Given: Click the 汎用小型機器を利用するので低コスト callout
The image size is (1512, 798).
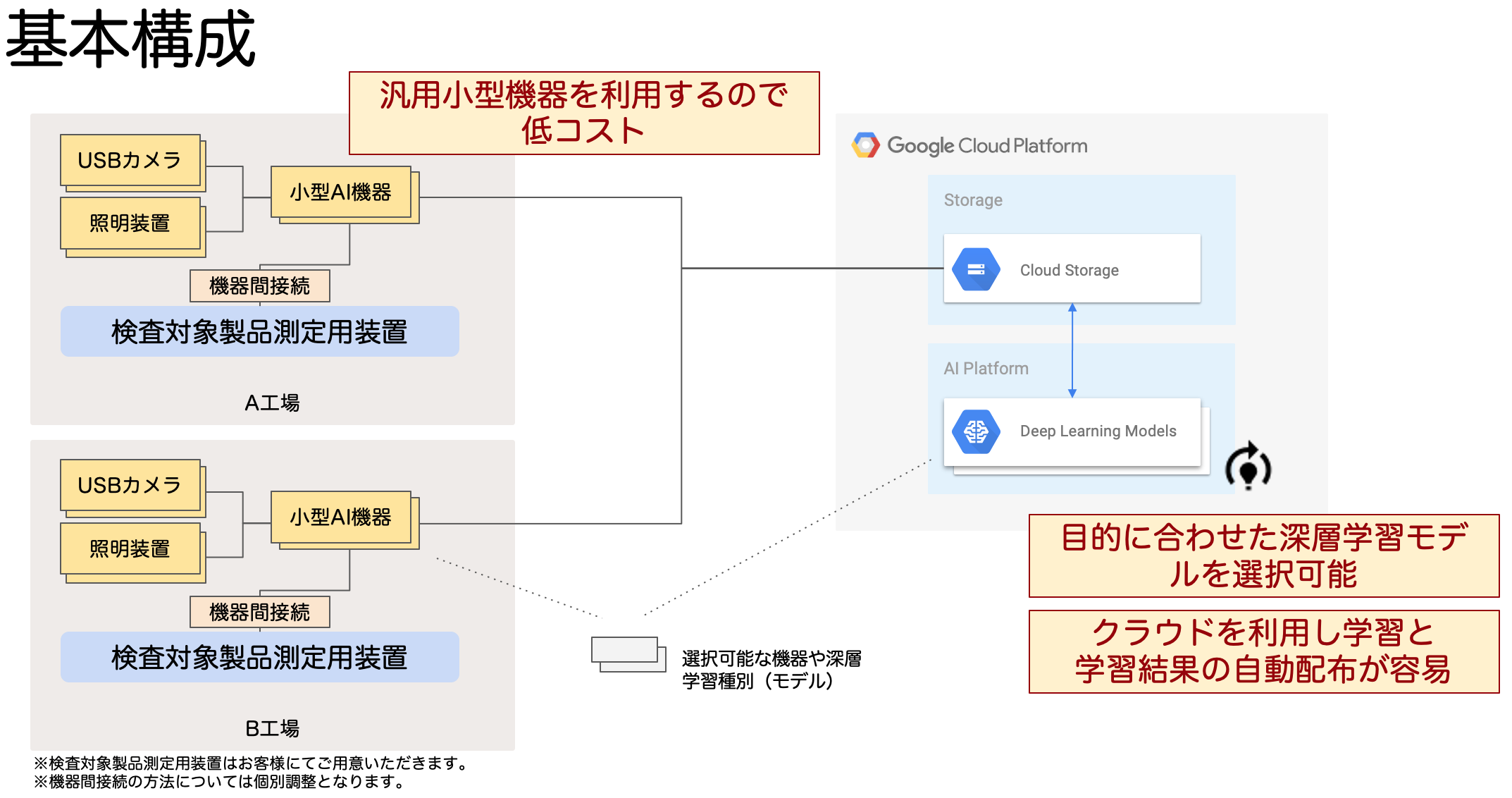Looking at the screenshot, I should click(584, 113).
